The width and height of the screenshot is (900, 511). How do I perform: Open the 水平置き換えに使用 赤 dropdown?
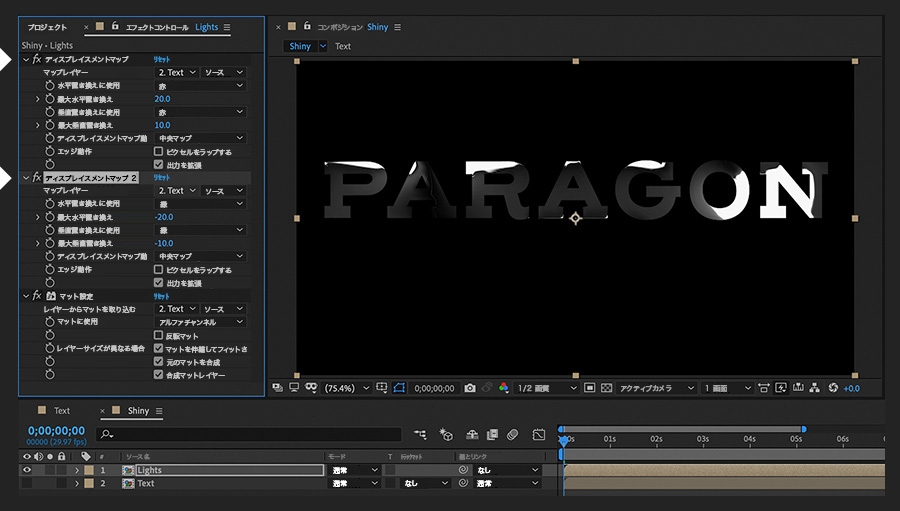click(200, 86)
